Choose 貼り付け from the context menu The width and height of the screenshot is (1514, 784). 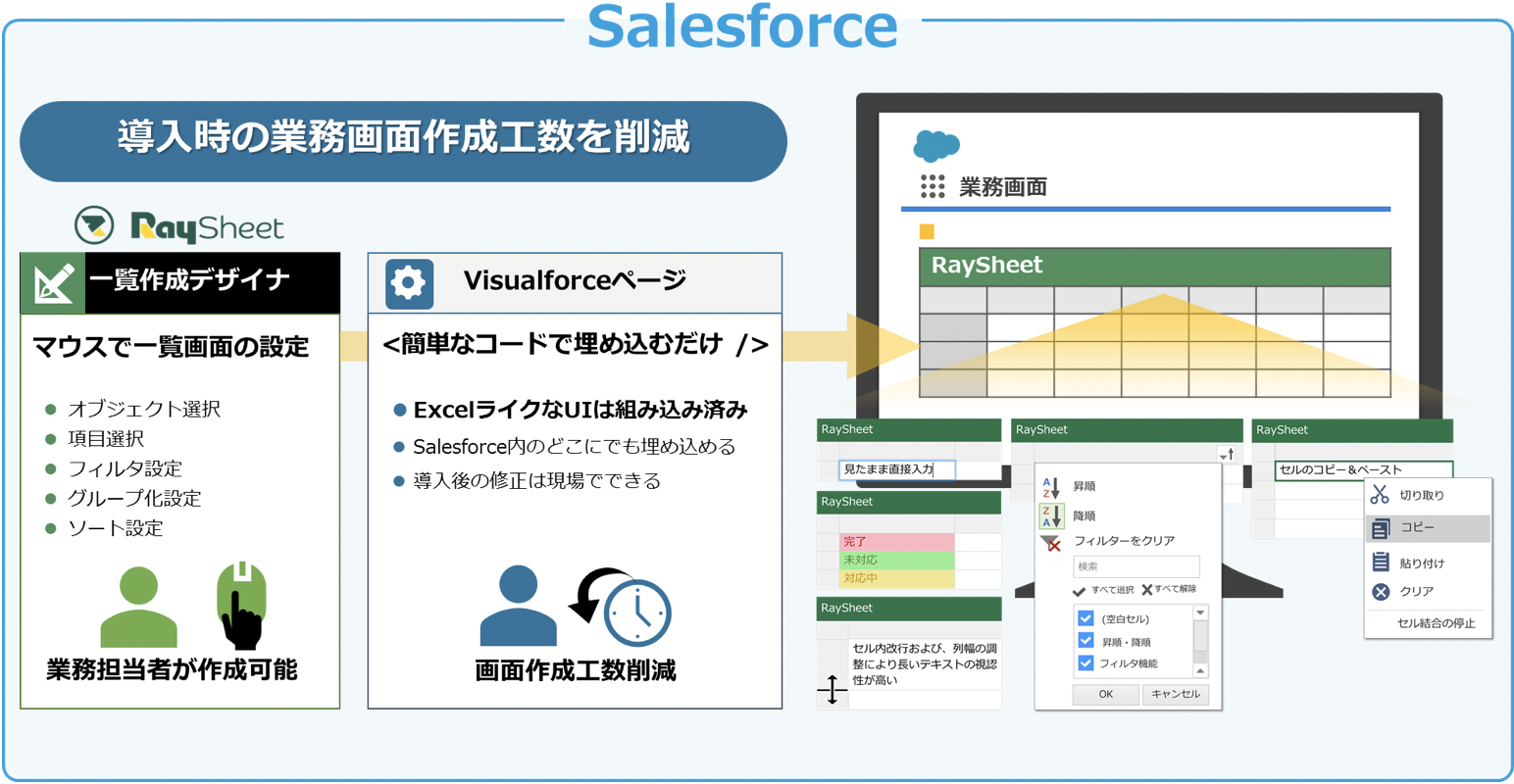click(x=1422, y=563)
